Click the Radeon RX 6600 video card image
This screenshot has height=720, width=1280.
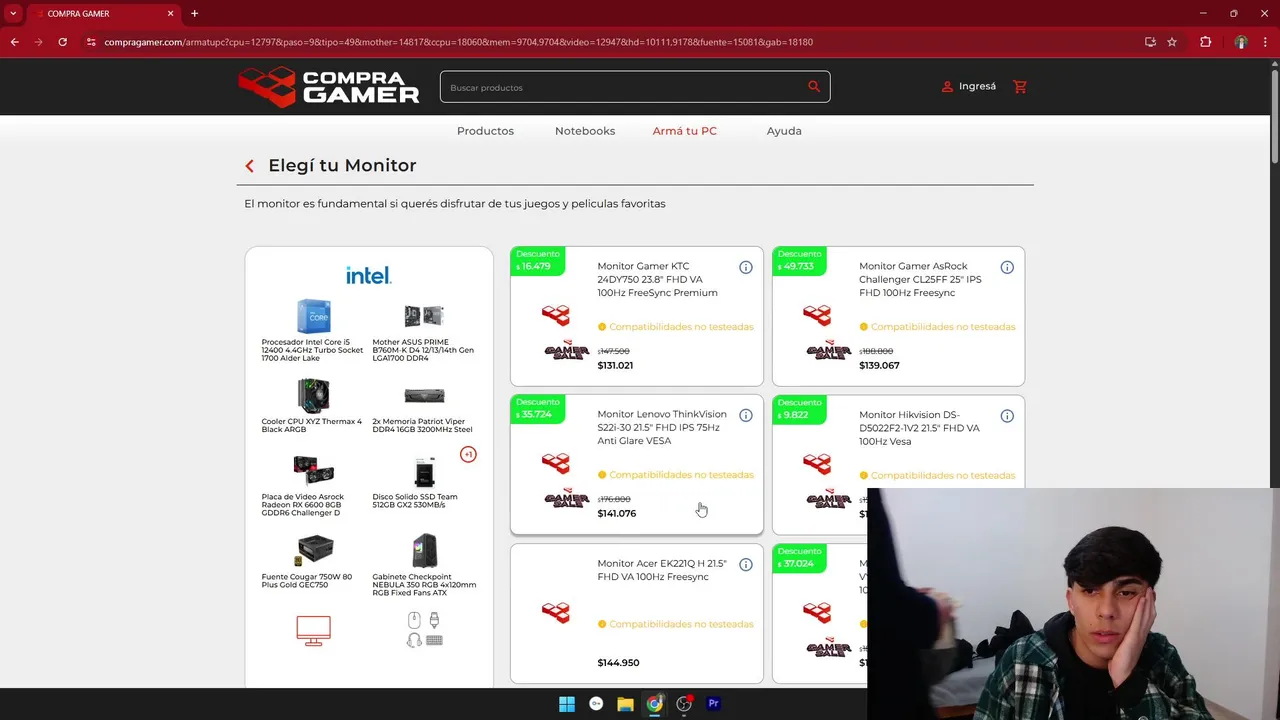(313, 471)
